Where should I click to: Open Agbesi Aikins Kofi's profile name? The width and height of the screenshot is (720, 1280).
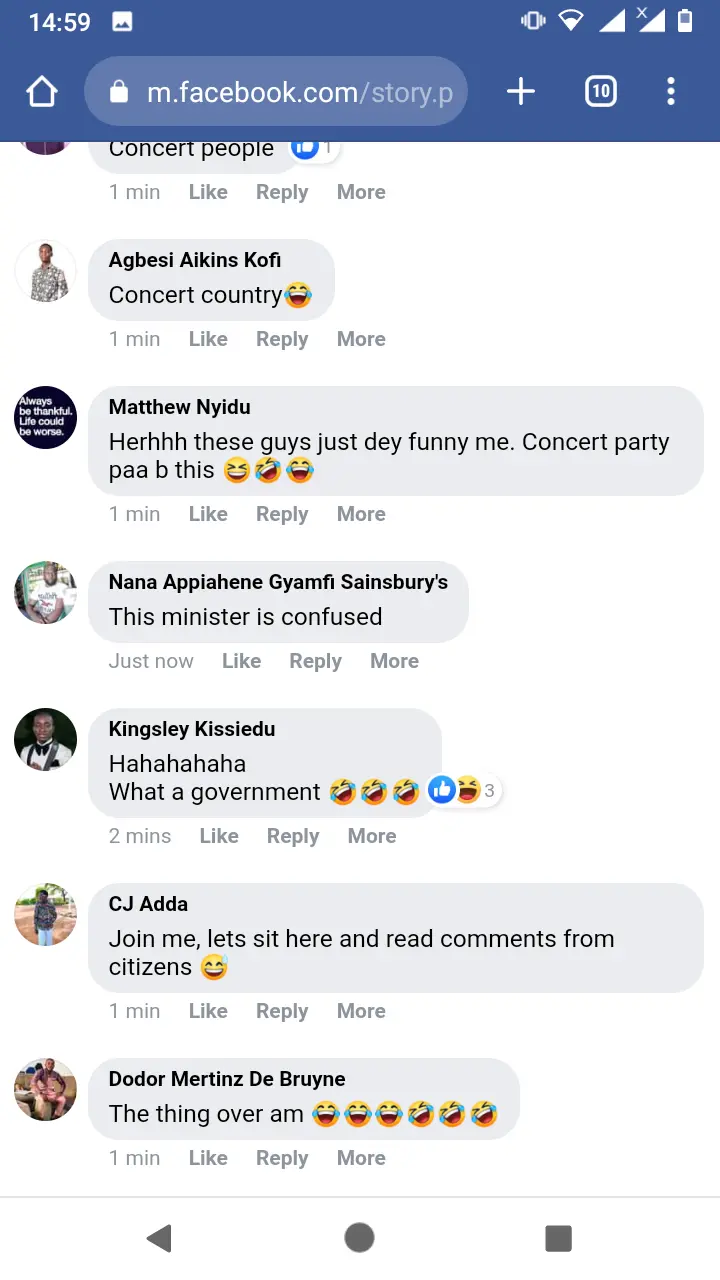pos(195,260)
